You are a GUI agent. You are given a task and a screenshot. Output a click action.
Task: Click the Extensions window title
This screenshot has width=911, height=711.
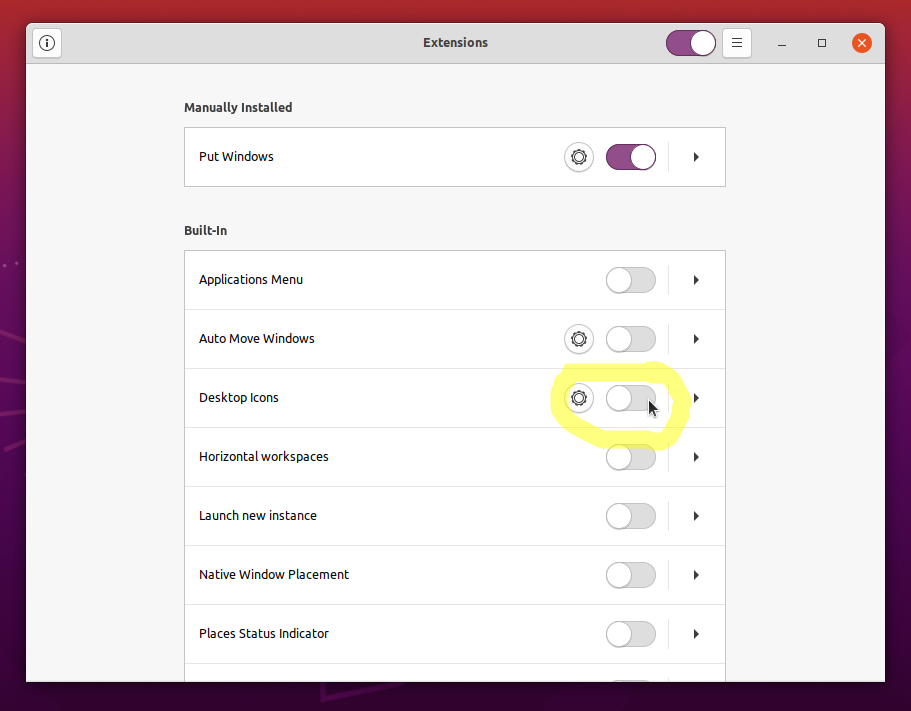pyautogui.click(x=456, y=43)
